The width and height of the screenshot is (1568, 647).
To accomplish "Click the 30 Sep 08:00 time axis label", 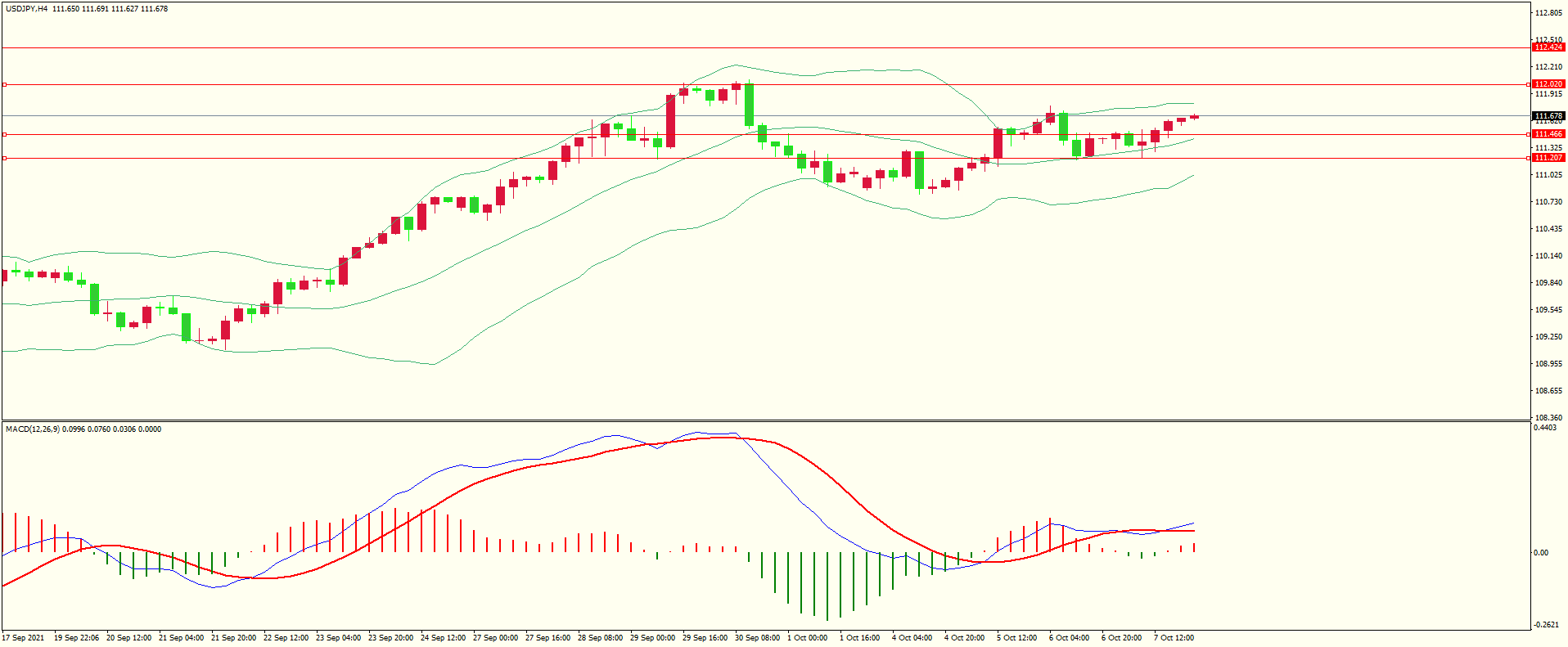I will 757,638.
